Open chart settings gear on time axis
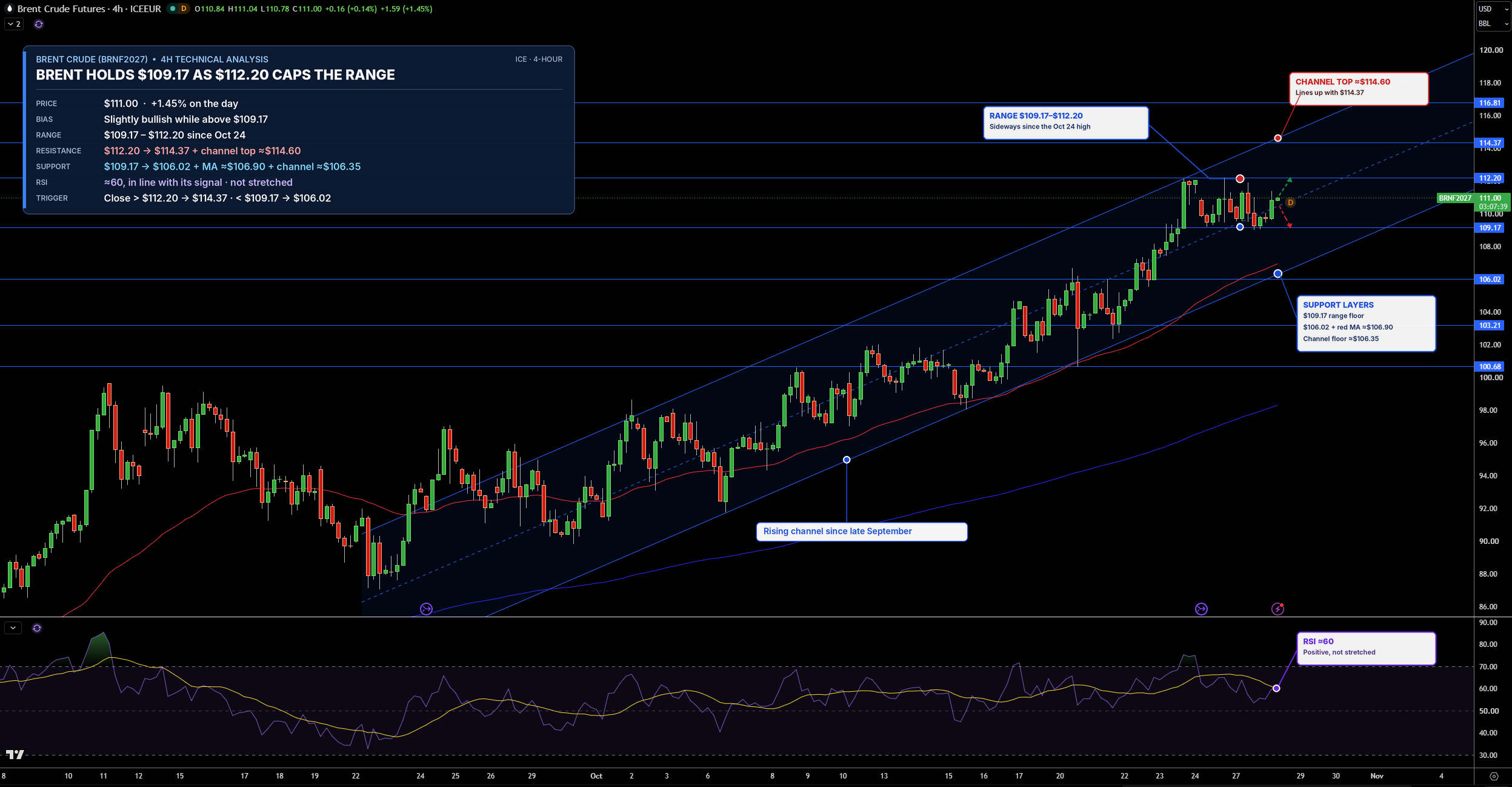1512x787 pixels. 1494,776
